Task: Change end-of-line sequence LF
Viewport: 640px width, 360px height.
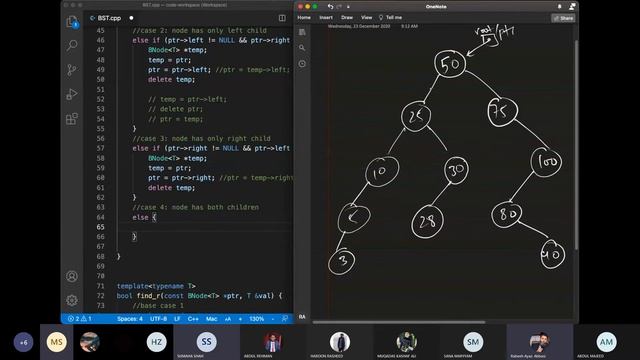Action: pyautogui.click(x=177, y=319)
